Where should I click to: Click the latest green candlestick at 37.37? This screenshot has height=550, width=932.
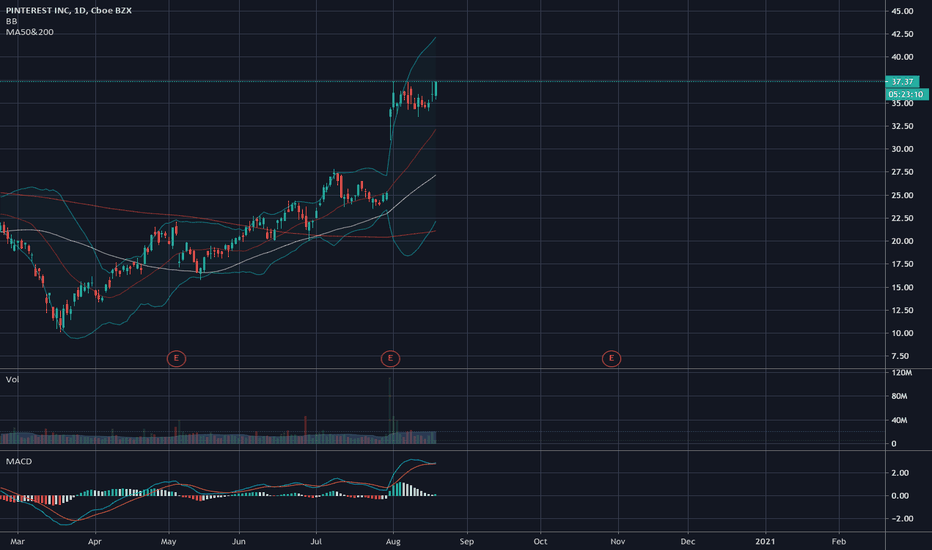pos(436,90)
